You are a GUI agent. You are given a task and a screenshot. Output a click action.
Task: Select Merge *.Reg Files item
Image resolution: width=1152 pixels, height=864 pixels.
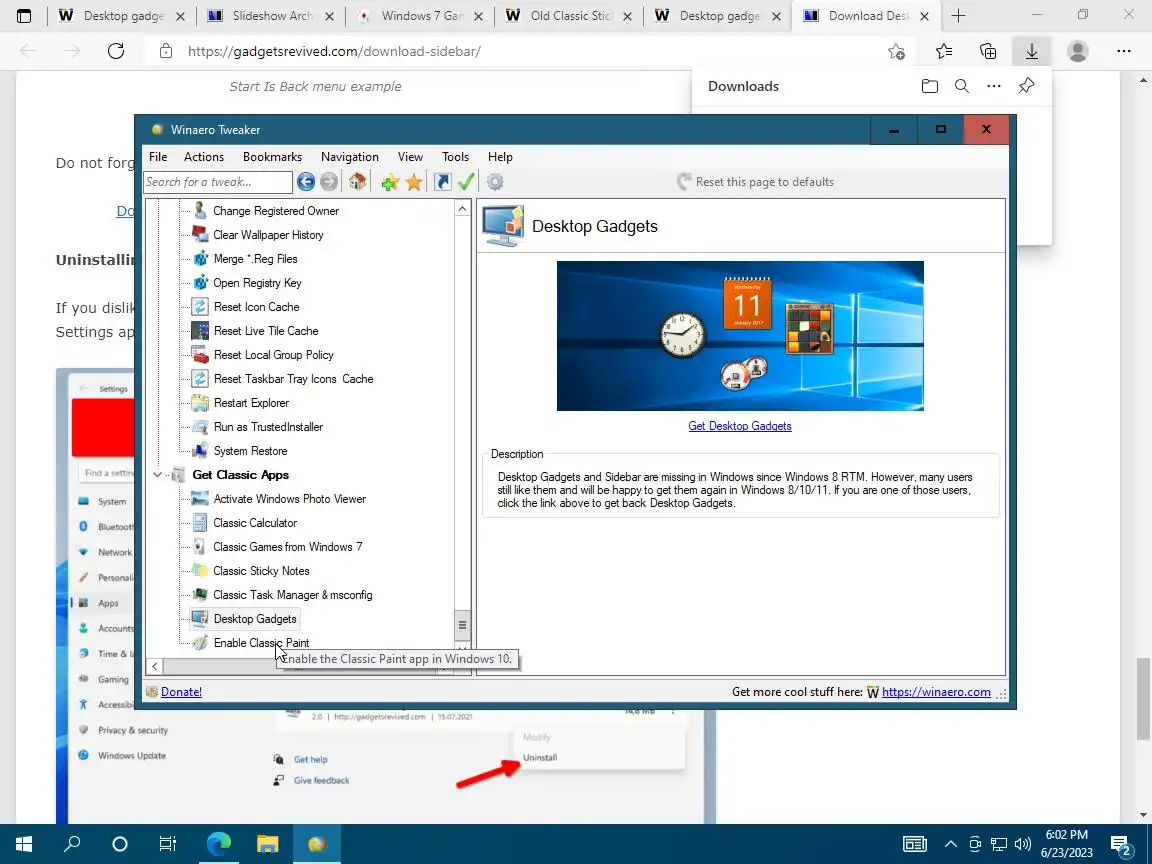(x=255, y=259)
